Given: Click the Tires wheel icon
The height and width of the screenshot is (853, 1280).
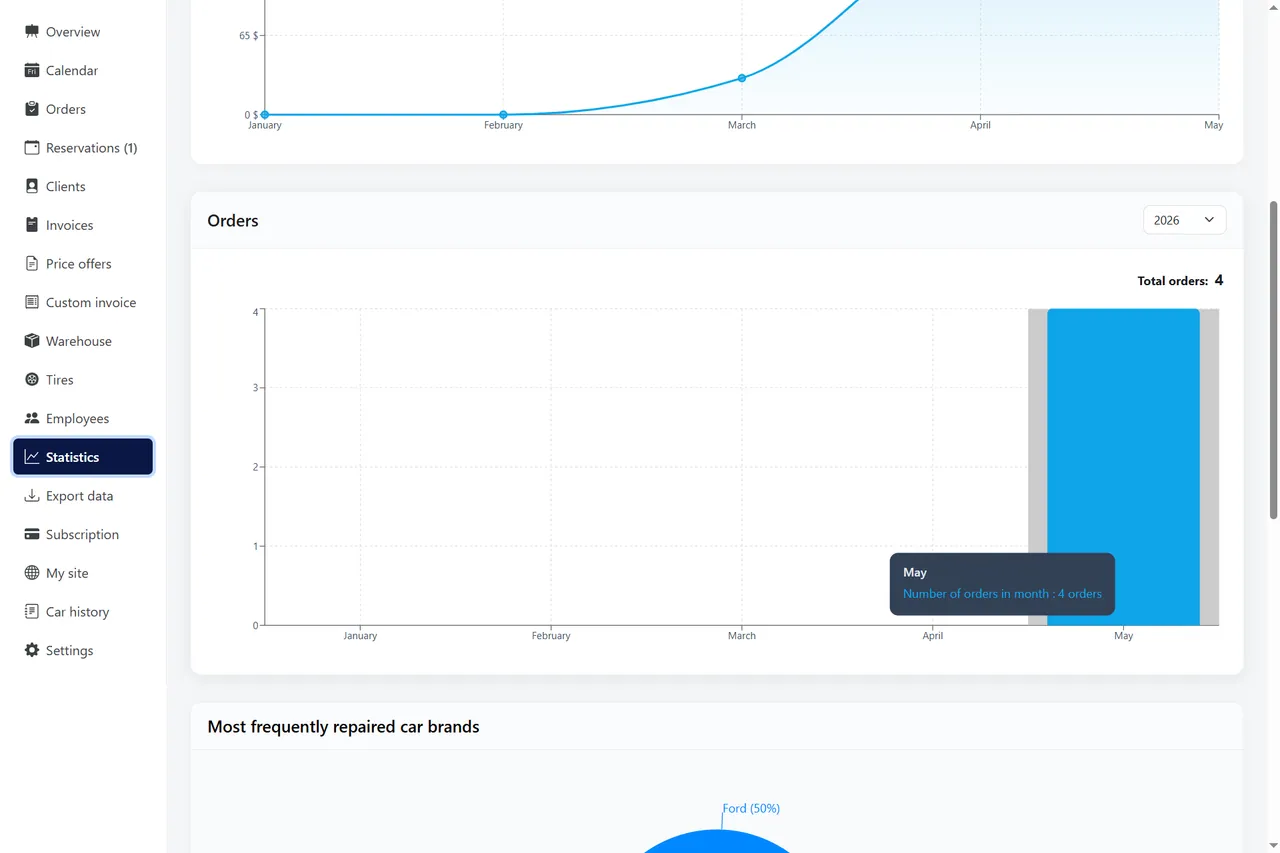Looking at the screenshot, I should pyautogui.click(x=32, y=380).
